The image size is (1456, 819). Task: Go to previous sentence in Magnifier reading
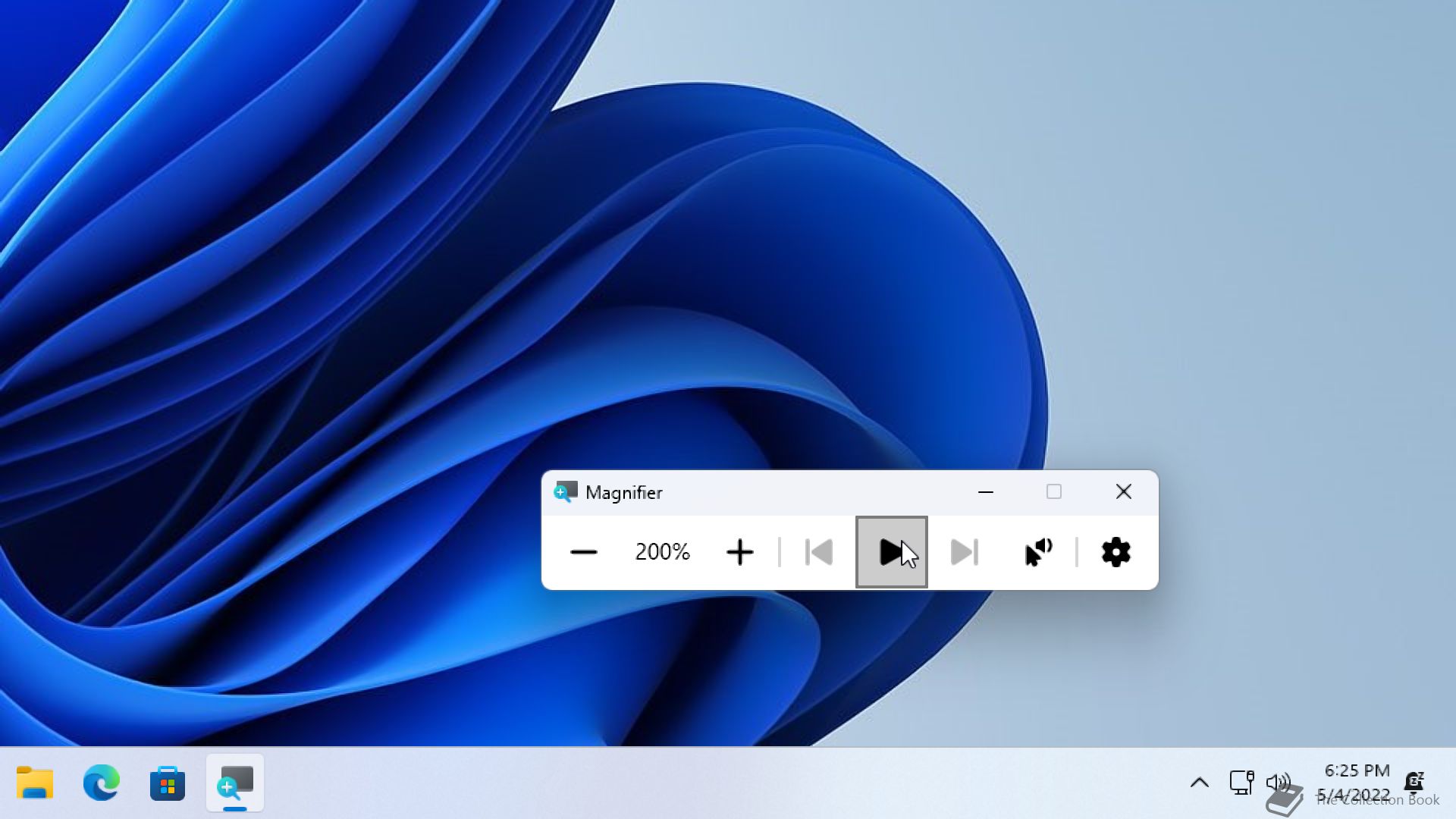(818, 552)
